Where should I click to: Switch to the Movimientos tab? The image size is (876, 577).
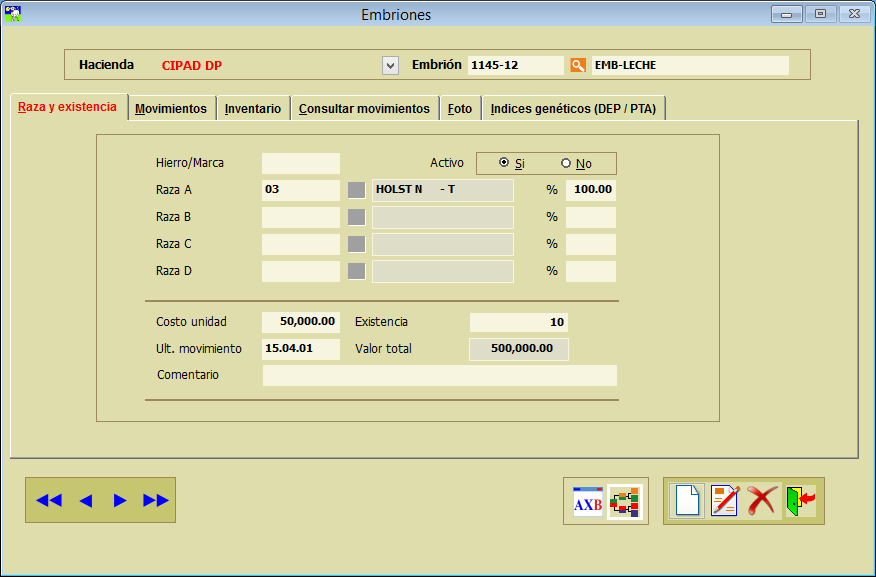(171, 109)
